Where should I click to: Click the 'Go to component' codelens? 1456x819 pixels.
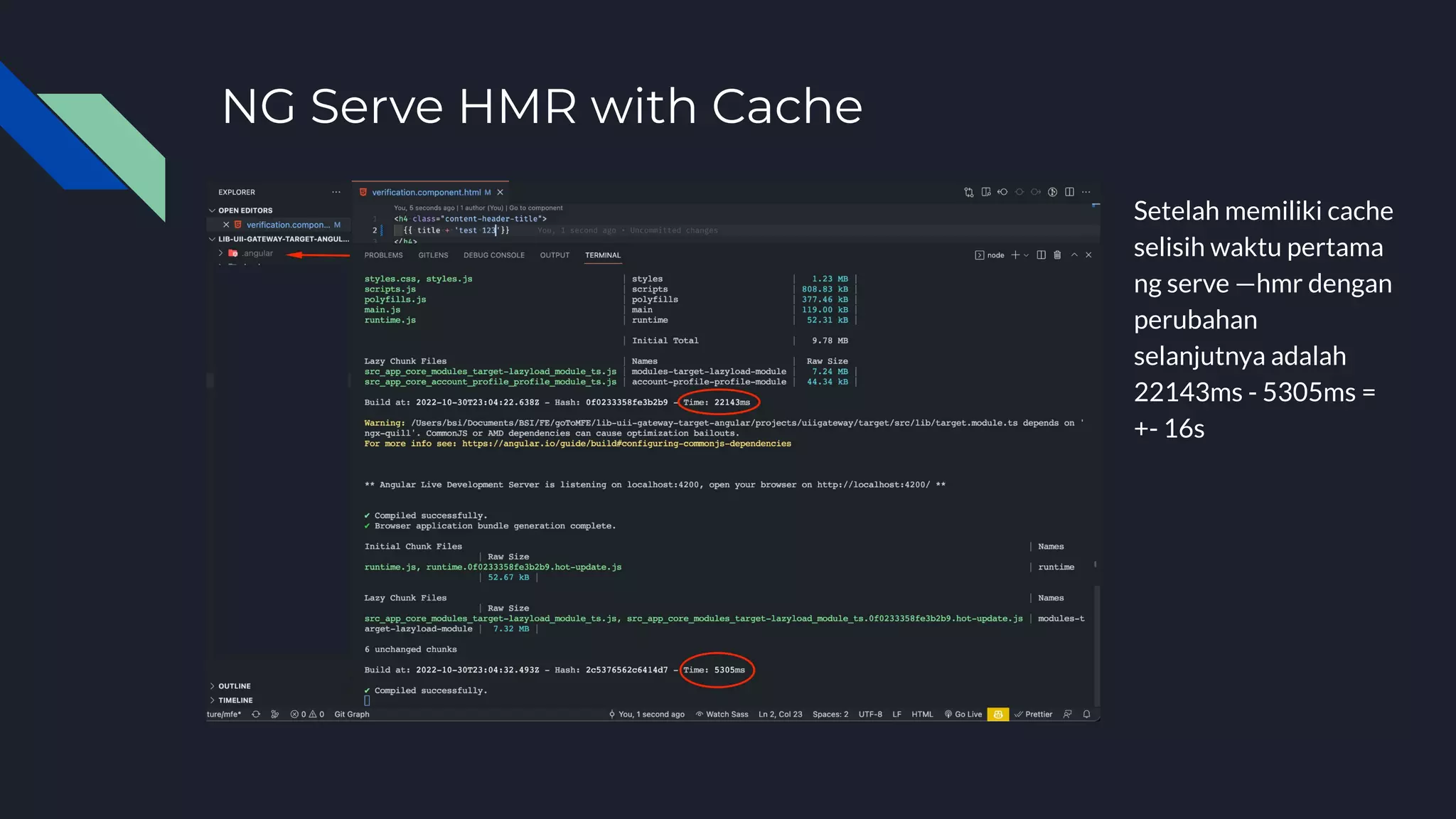(536, 208)
